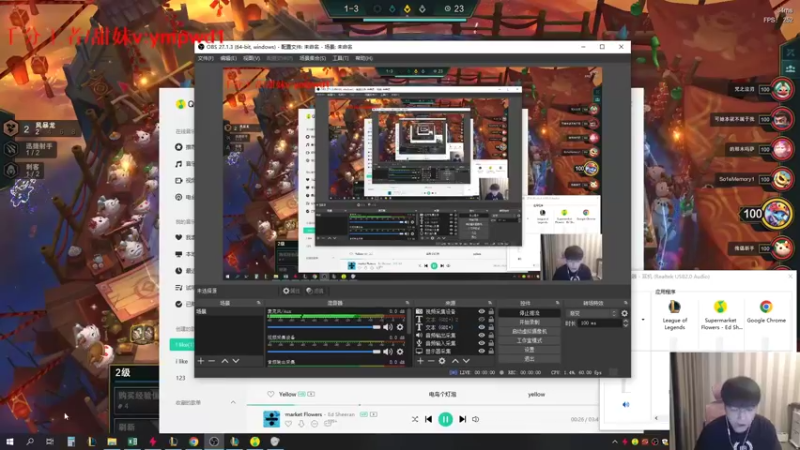The image size is (800, 450).
Task: Click transition duration stepper arrows
Action: [626, 323]
